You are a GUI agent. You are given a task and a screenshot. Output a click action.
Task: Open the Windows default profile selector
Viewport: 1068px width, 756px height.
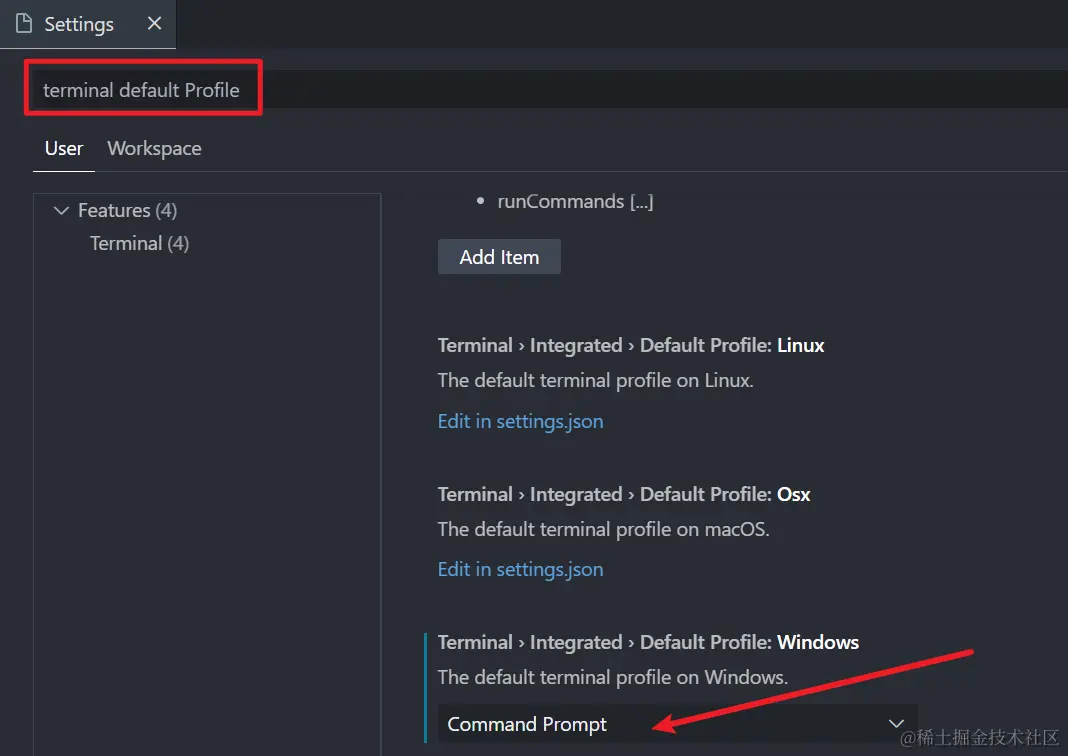coord(670,723)
